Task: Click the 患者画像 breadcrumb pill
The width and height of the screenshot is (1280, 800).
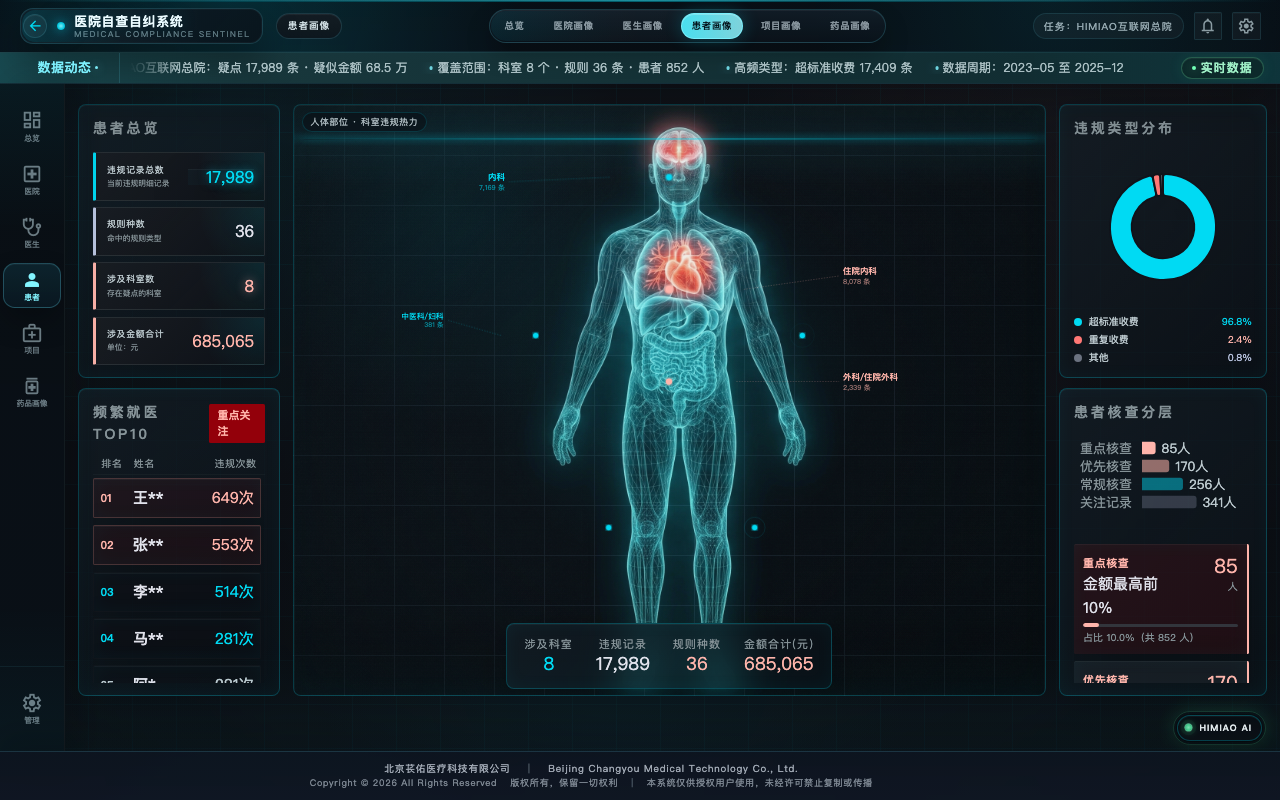Action: pos(309,26)
